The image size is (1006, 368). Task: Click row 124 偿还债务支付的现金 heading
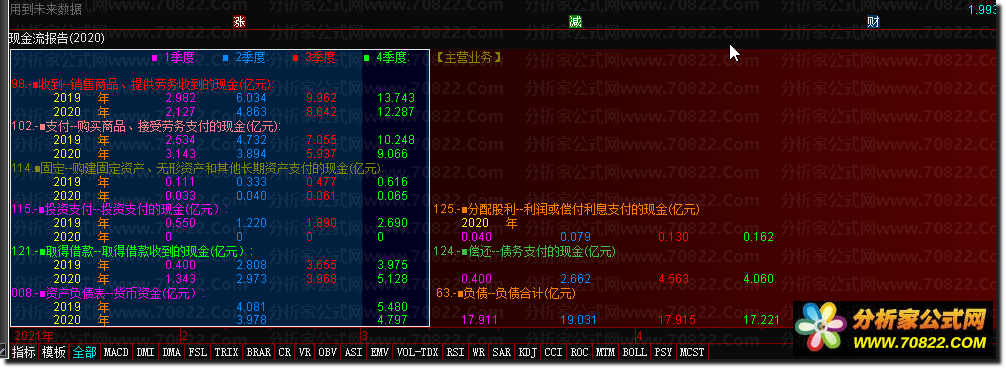(525, 252)
